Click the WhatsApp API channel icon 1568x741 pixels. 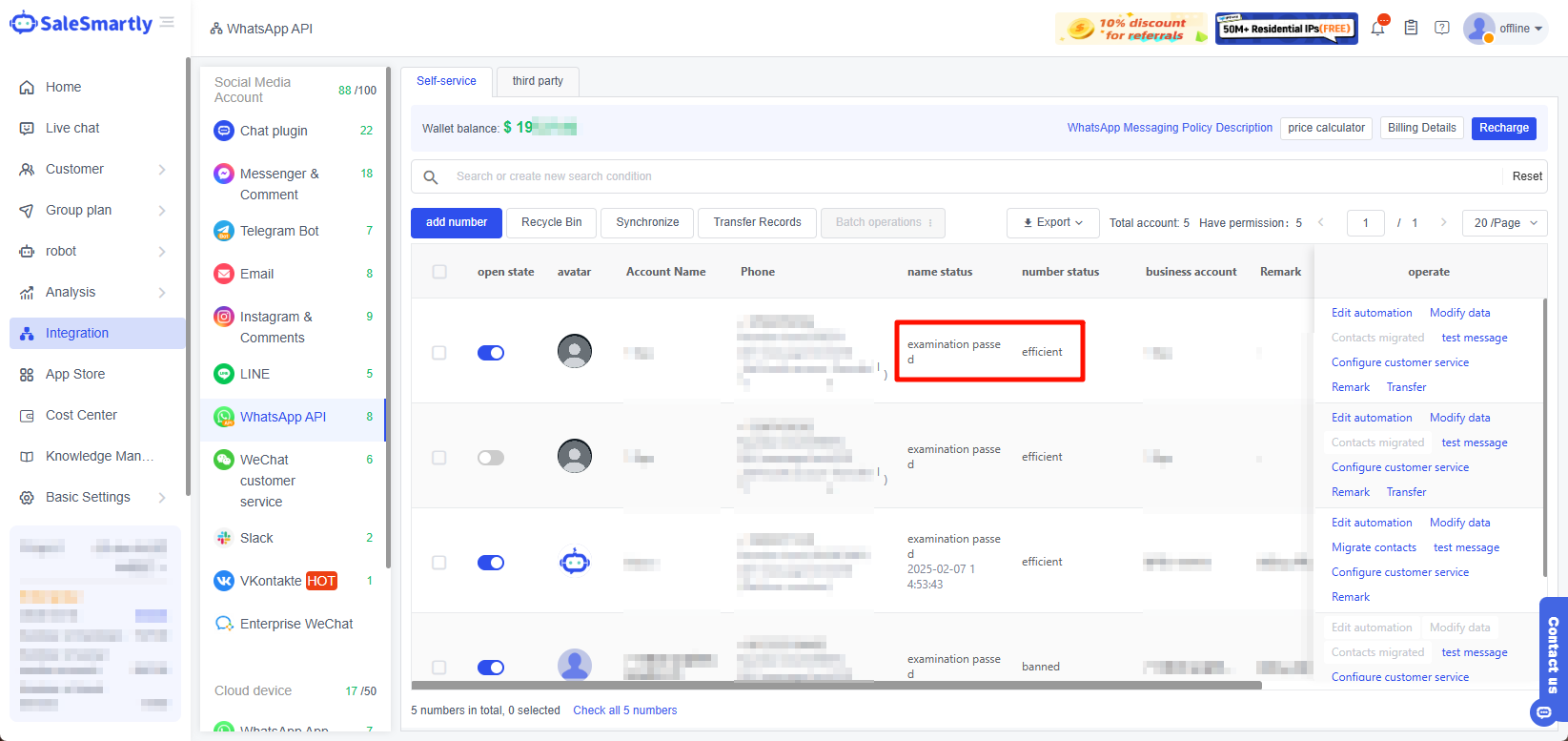(224, 417)
